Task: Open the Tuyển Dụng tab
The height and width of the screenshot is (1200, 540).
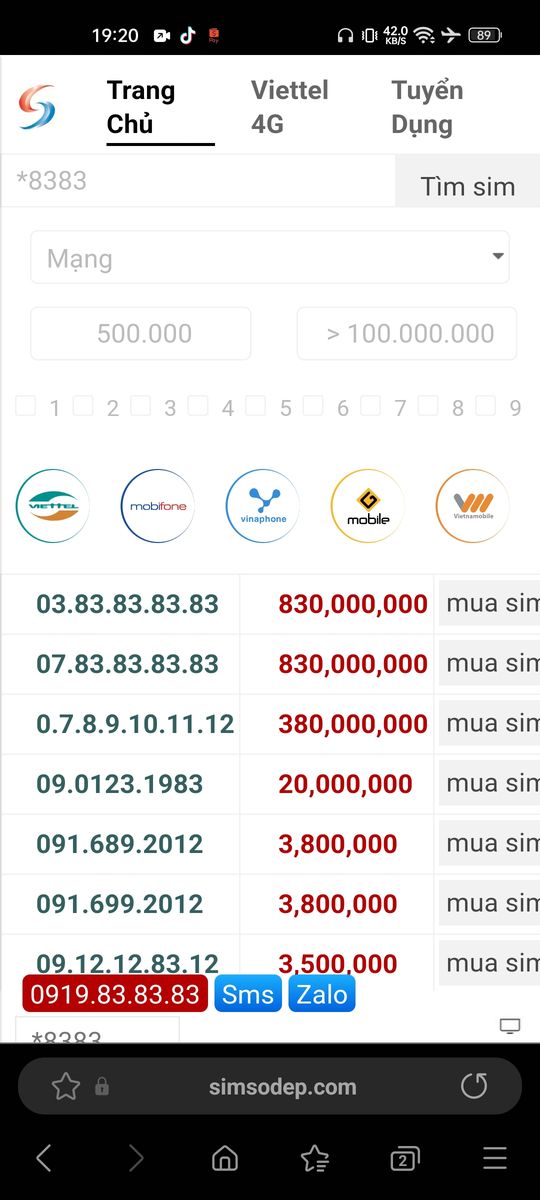Action: coord(427,107)
